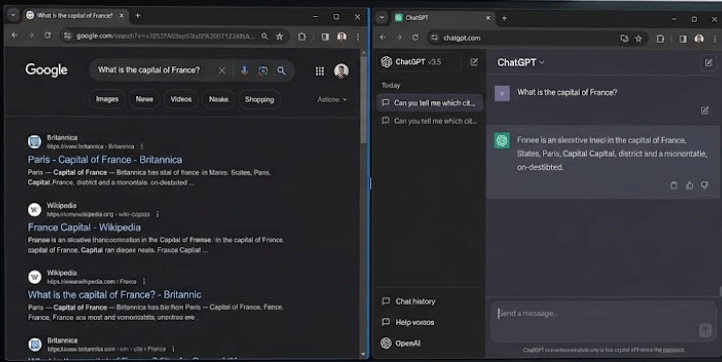Open tab search dropdown in ChatGPT window

[x=382, y=18]
